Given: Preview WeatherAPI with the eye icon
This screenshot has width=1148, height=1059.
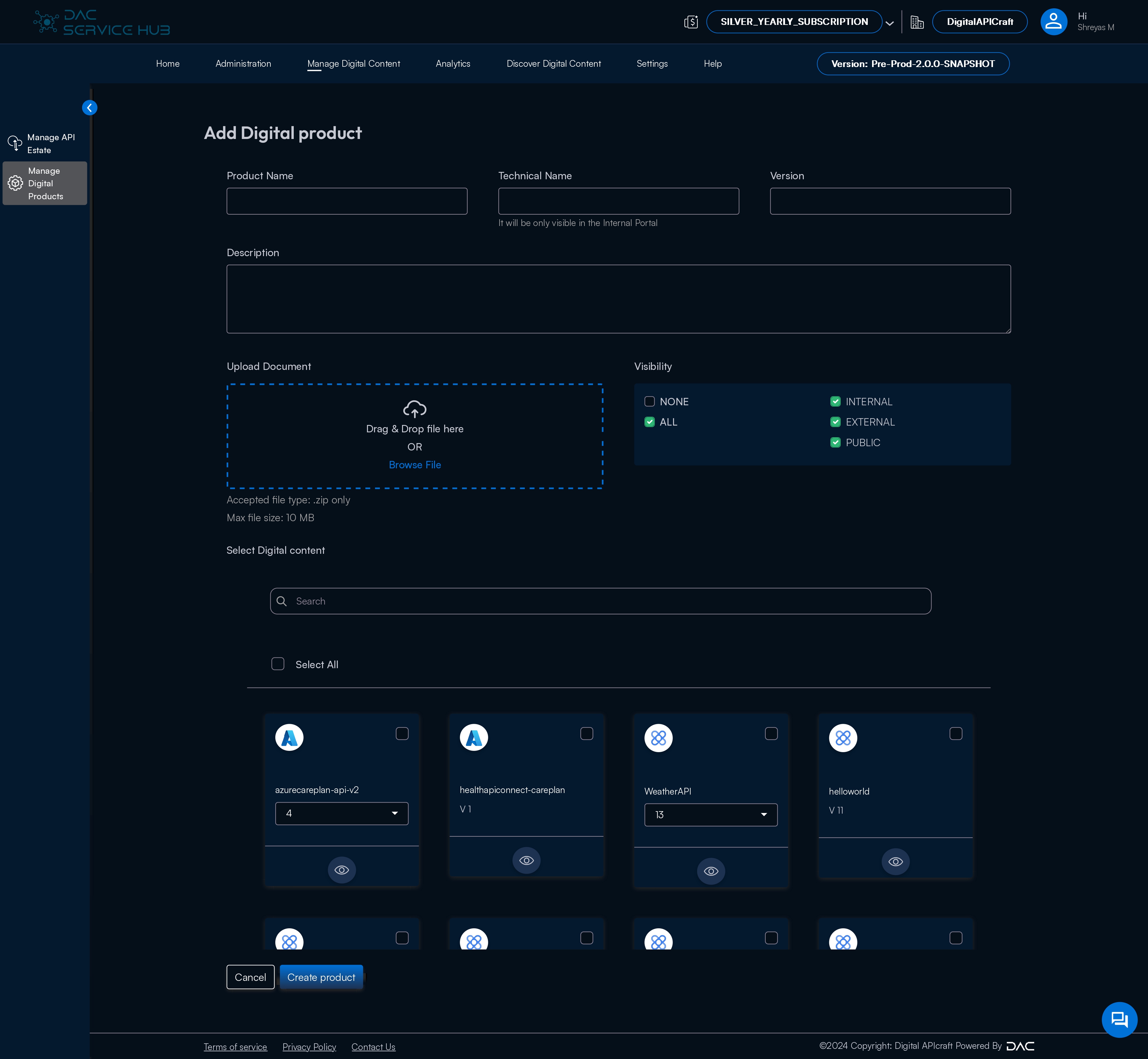Looking at the screenshot, I should coord(711,871).
